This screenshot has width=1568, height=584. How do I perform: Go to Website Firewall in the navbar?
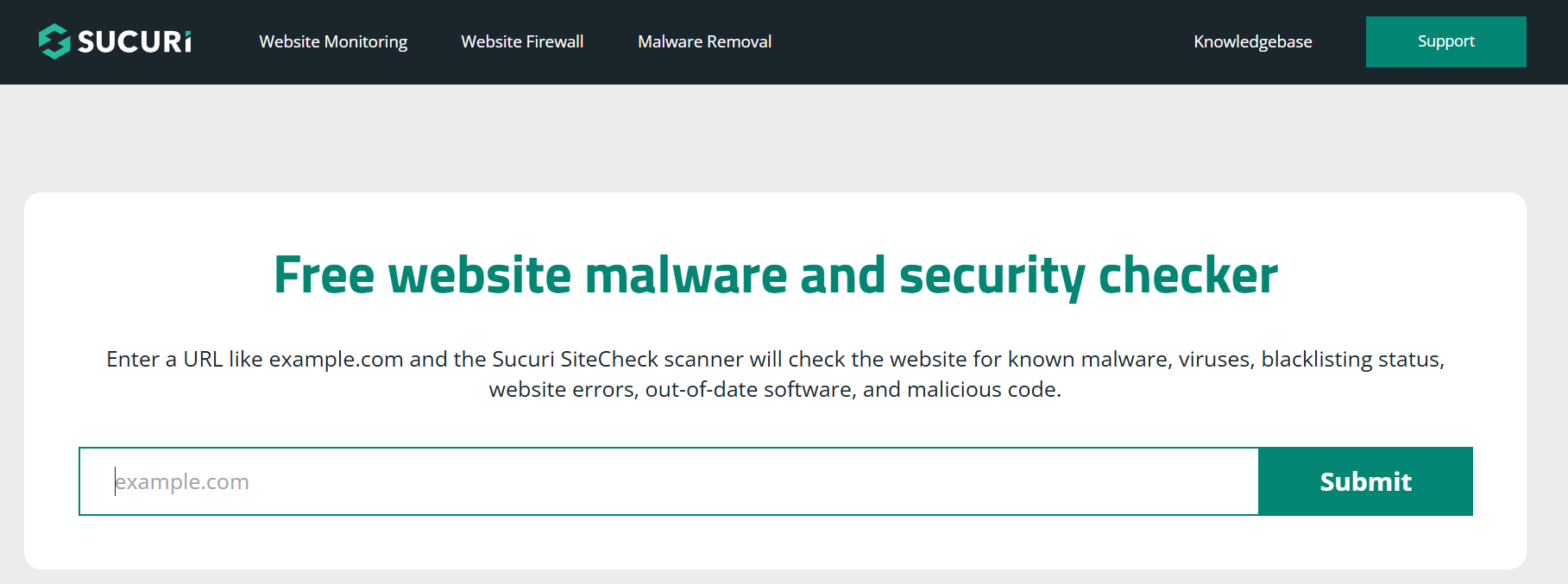[x=522, y=41]
